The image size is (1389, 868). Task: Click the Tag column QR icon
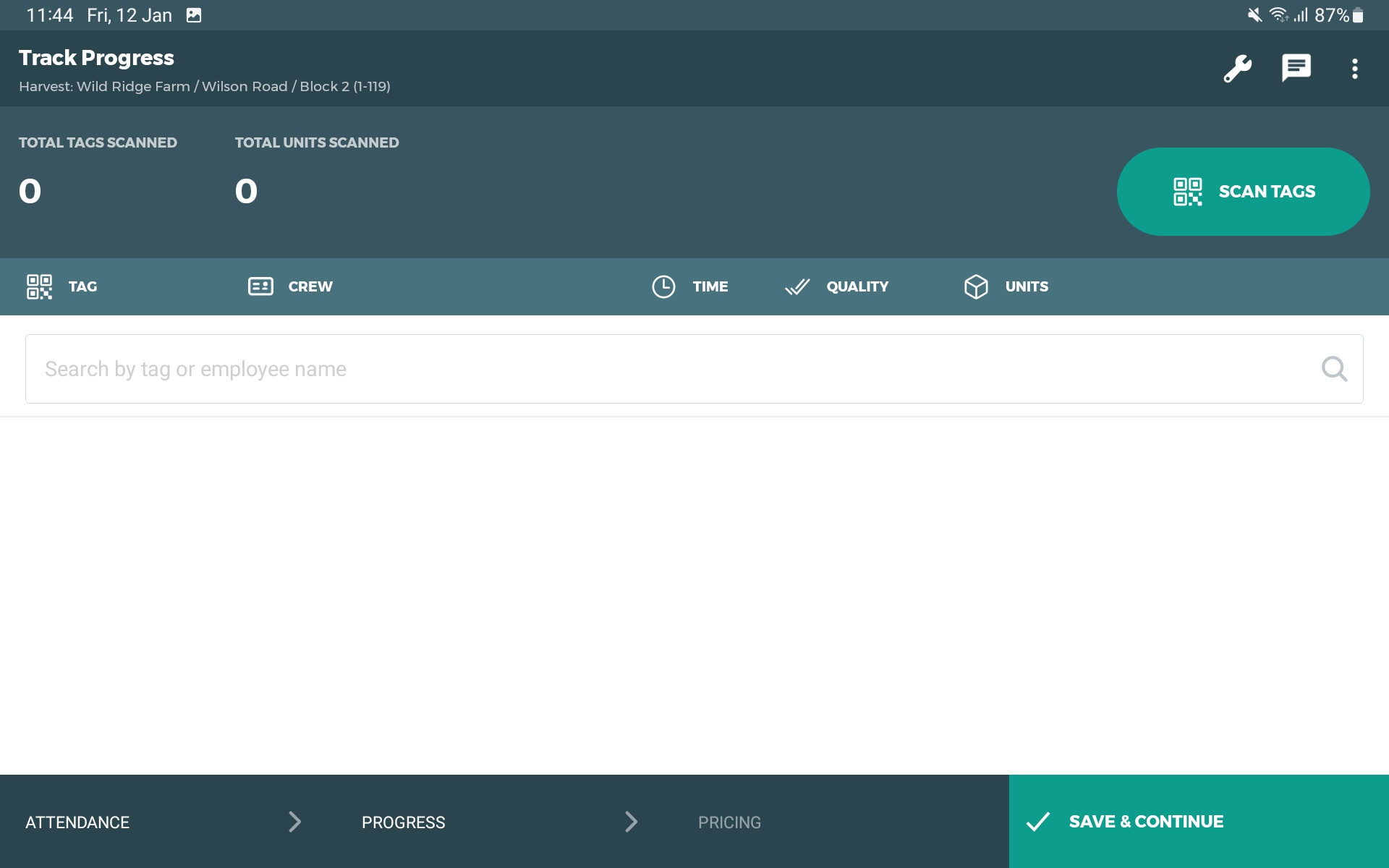[x=39, y=286]
